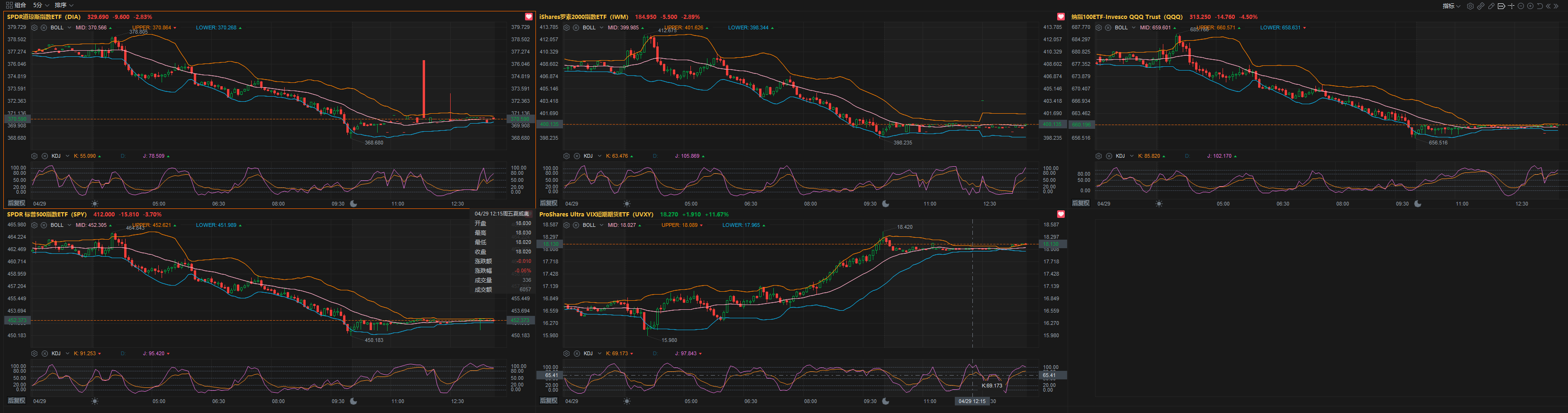Click sun pre-market marker on DIA time axis

[x=94, y=204]
